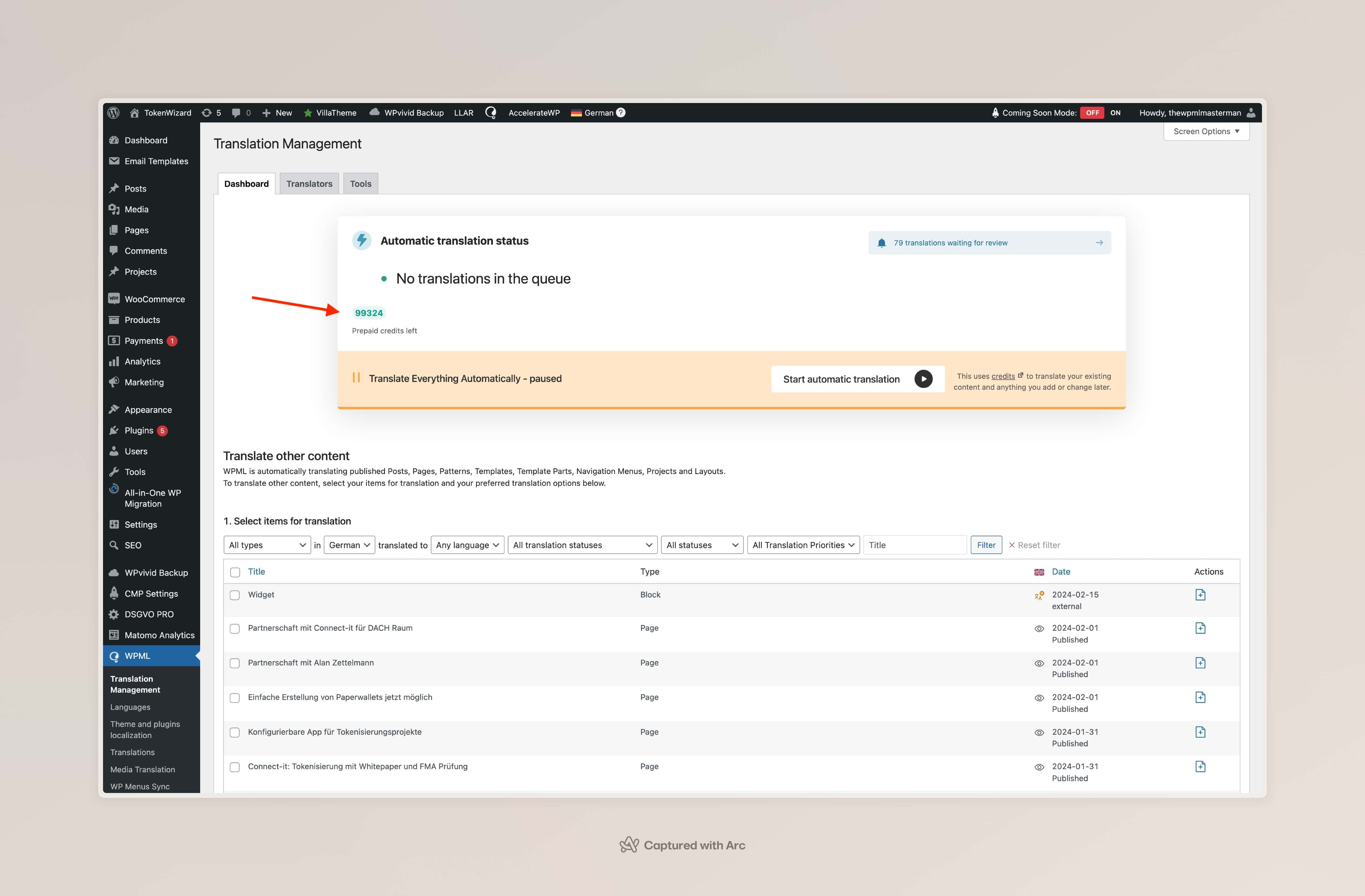This screenshot has width=1365, height=896.
Task: Check Partnerschaft mit Connect-it für DACH Raum
Action: coord(234,629)
